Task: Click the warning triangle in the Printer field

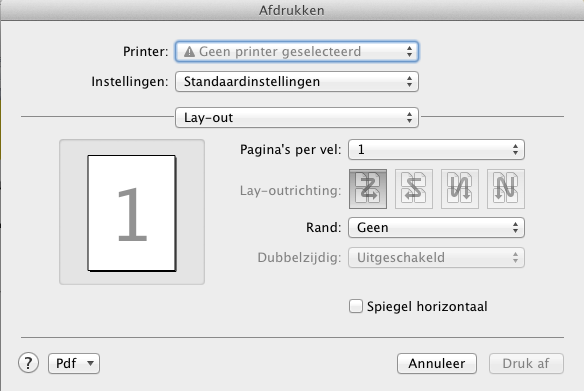Action: click(x=189, y=51)
